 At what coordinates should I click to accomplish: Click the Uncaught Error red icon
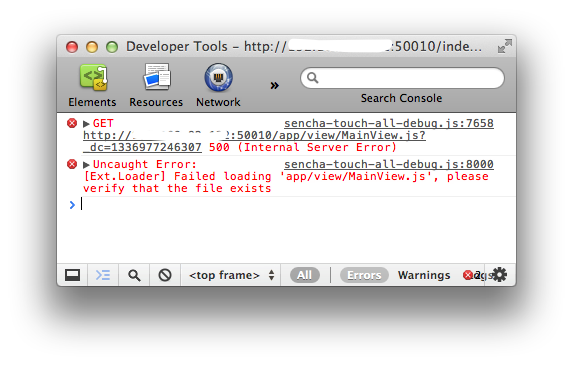(72, 164)
